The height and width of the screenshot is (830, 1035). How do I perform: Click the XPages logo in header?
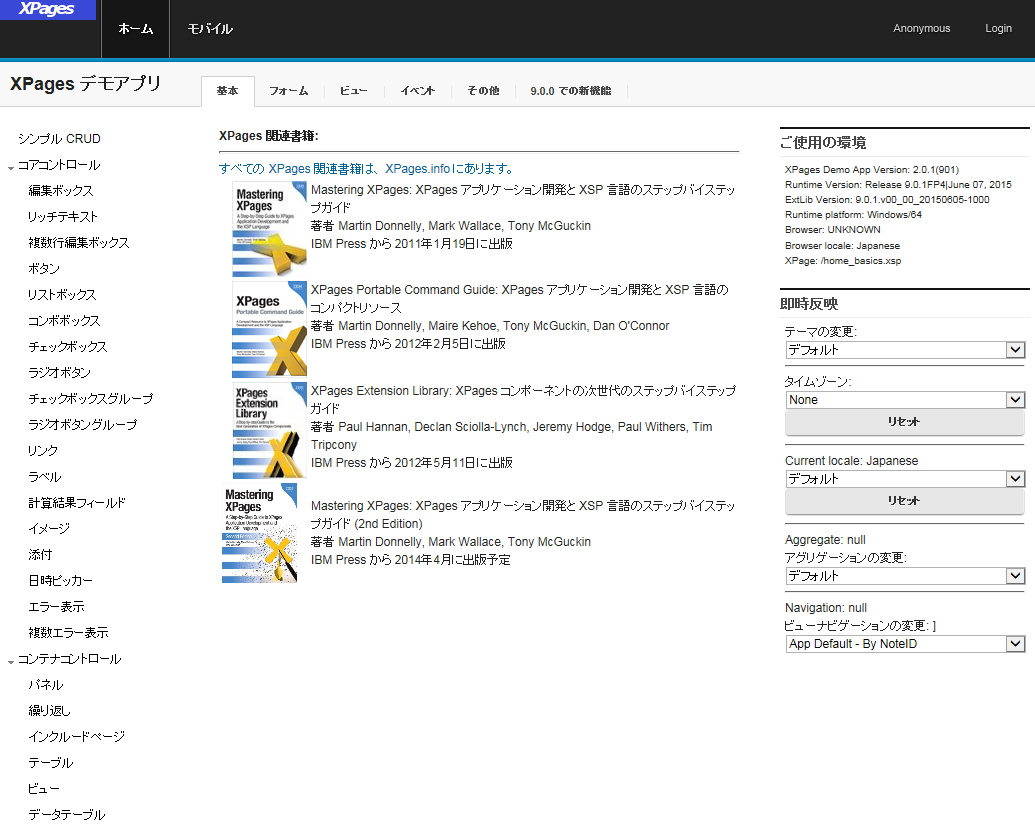coord(47,10)
